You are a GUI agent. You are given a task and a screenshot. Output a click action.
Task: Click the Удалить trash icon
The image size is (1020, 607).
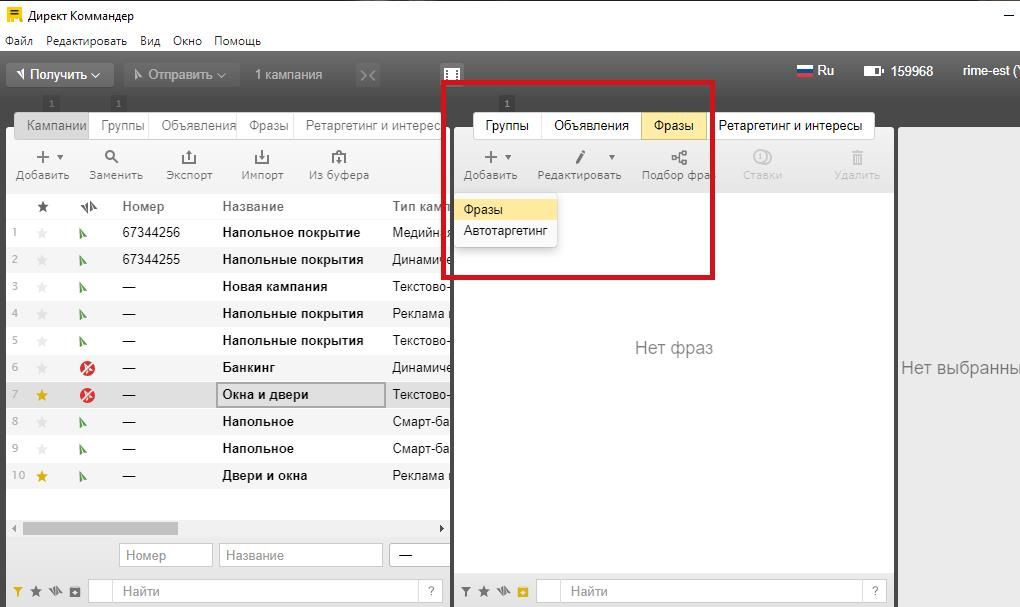click(857, 157)
